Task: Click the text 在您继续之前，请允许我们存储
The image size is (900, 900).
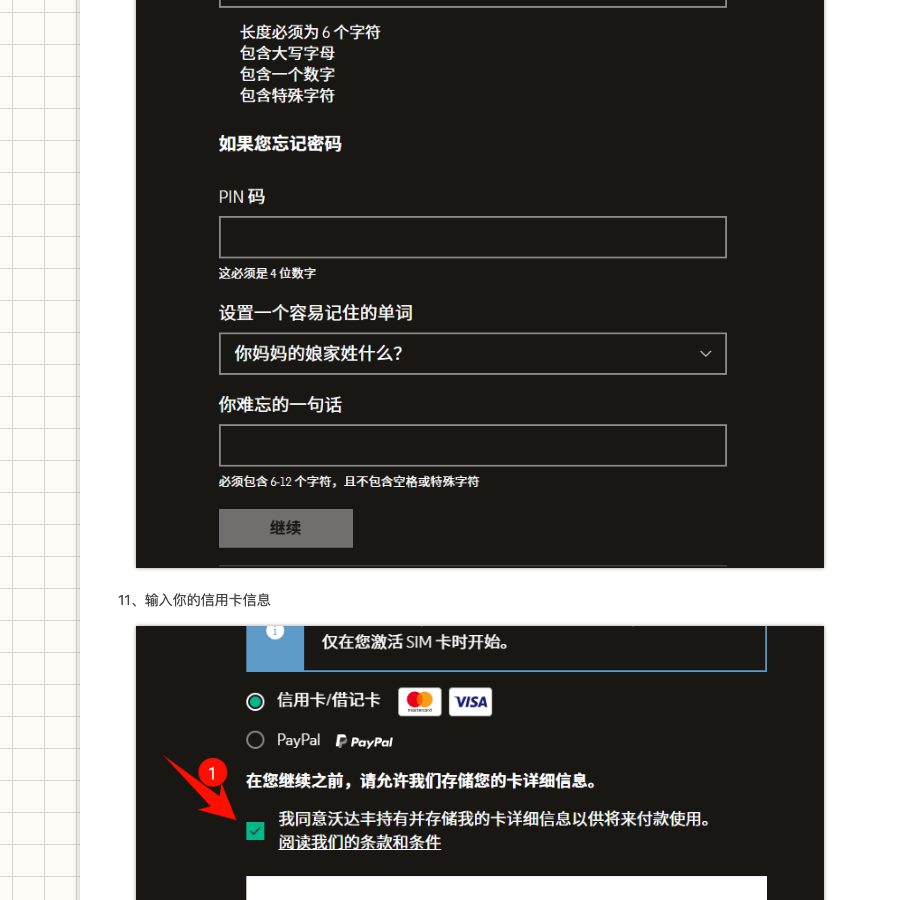Action: coord(422,781)
